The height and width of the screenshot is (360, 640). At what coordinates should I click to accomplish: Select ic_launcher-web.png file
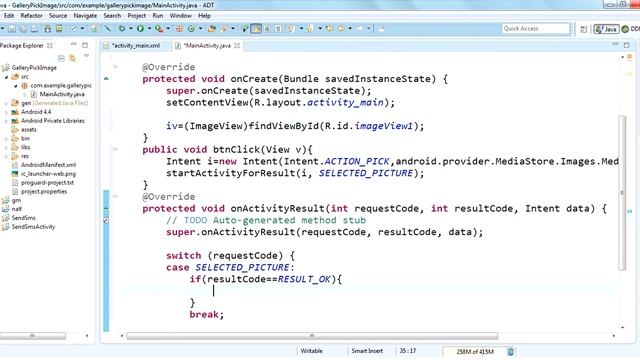tap(48, 174)
